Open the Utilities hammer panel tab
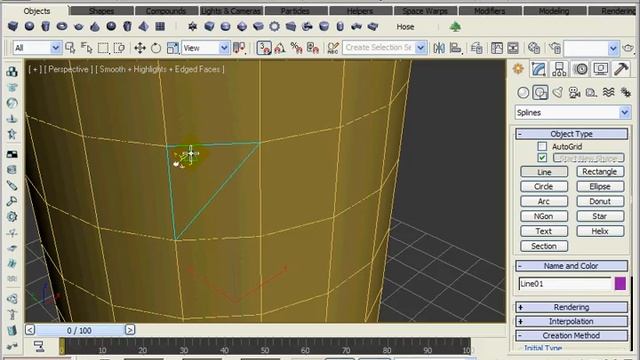The width and height of the screenshot is (640, 360). pos(620,69)
